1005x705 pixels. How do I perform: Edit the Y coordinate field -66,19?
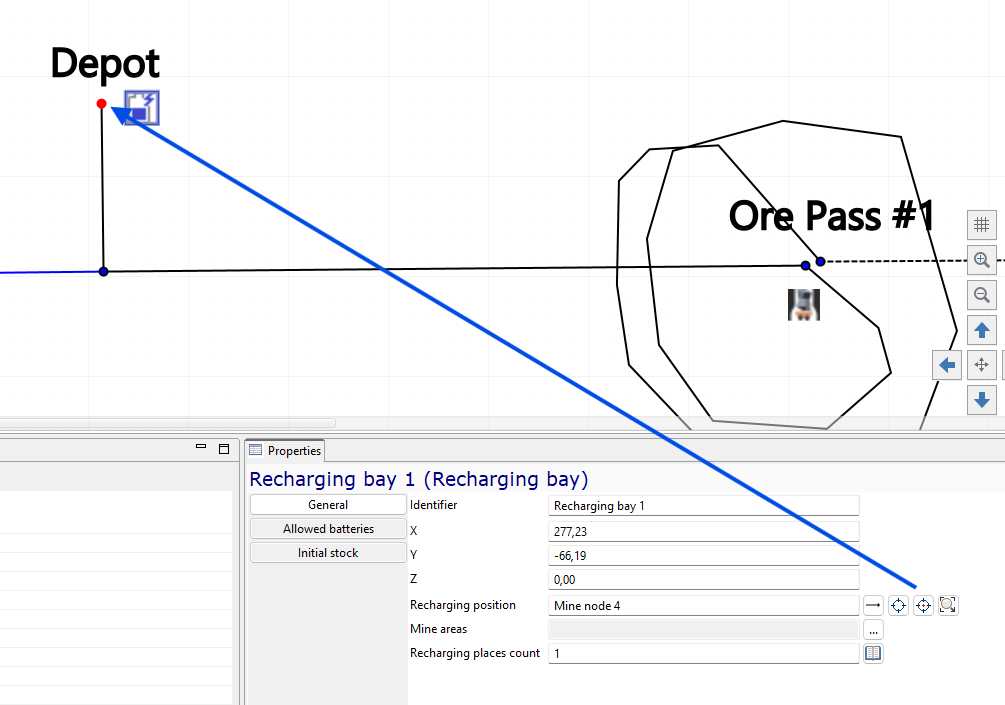[x=704, y=556]
